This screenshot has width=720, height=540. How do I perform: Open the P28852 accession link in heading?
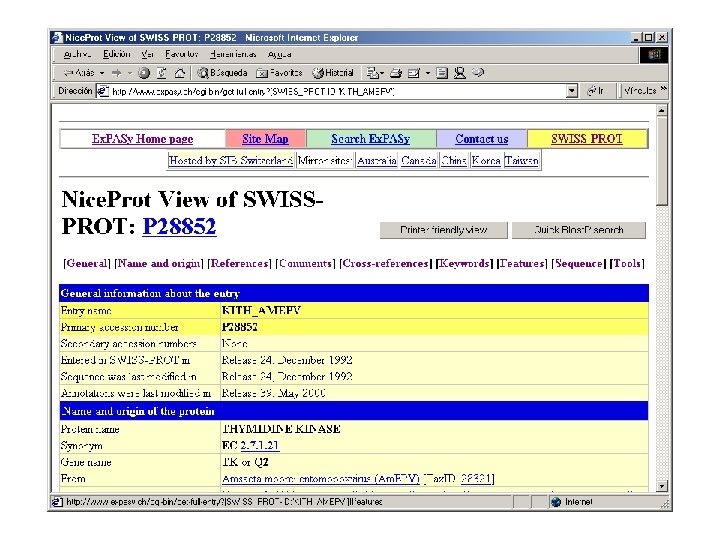pyautogui.click(x=179, y=226)
